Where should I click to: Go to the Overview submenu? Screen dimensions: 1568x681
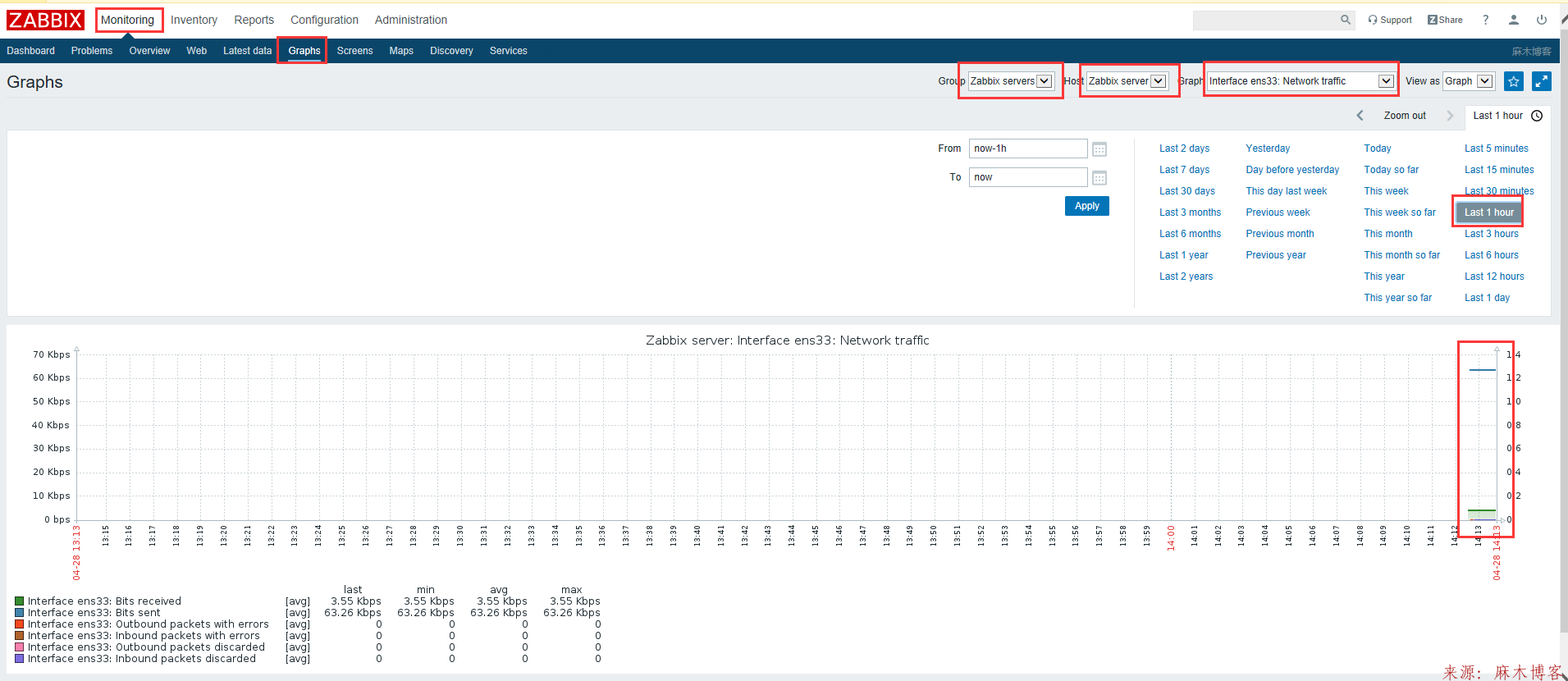coord(149,51)
